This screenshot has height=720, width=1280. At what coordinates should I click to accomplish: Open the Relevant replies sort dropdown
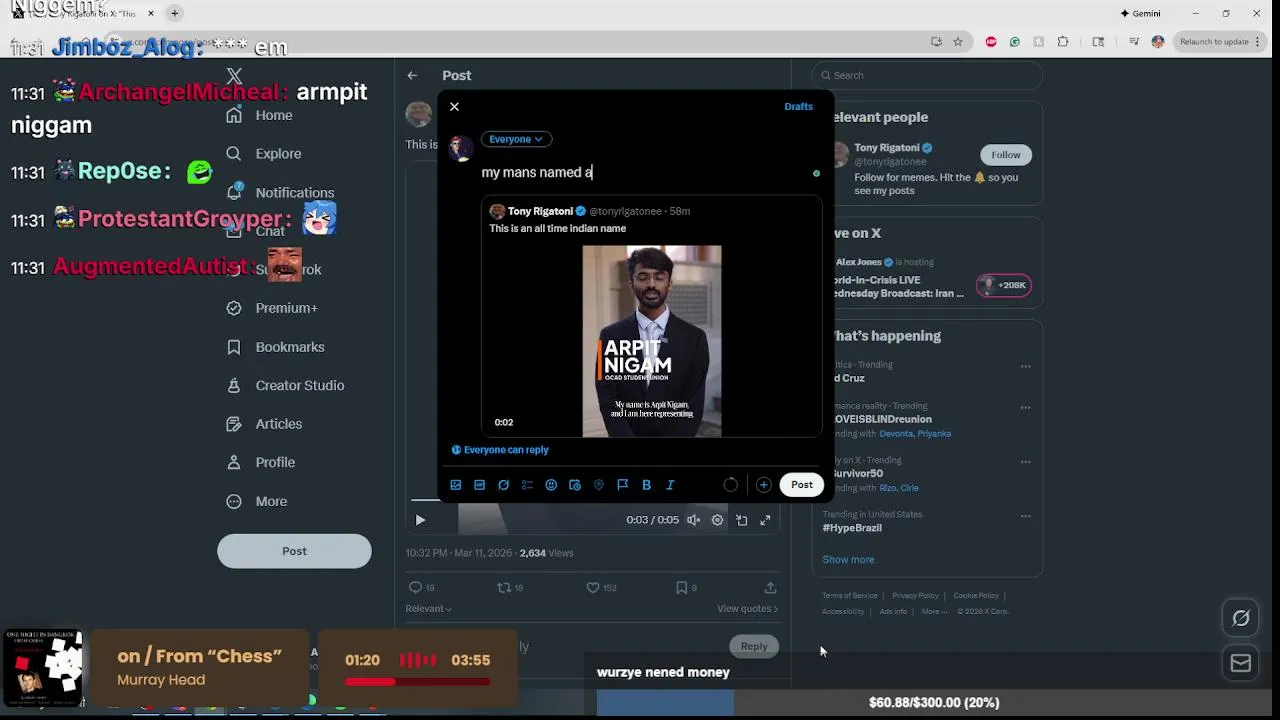(428, 608)
